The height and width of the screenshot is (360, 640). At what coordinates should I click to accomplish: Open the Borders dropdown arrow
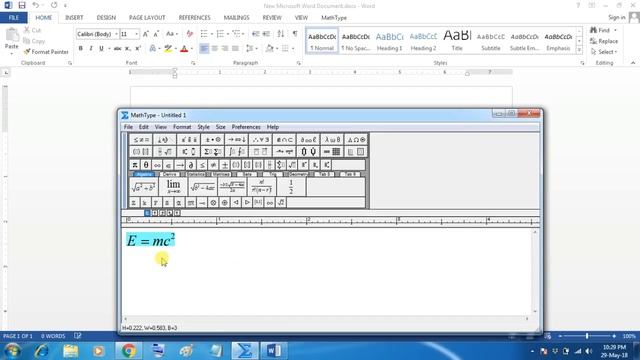[x=293, y=49]
